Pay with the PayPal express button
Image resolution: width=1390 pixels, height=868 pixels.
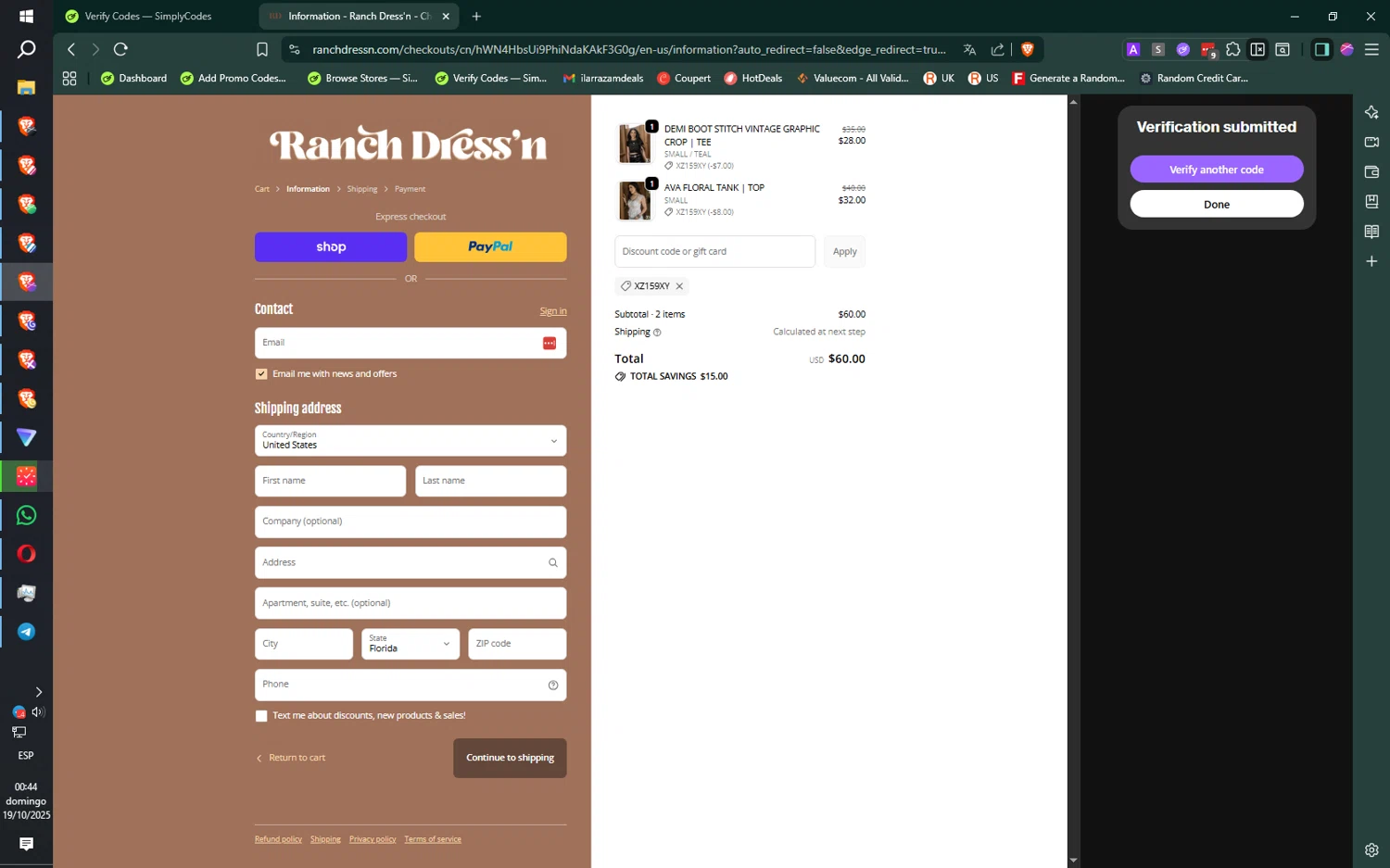pos(490,247)
